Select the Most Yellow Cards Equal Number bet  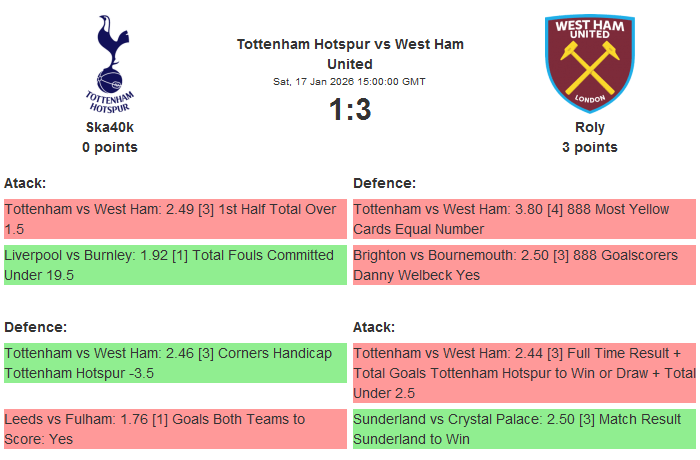pos(524,219)
